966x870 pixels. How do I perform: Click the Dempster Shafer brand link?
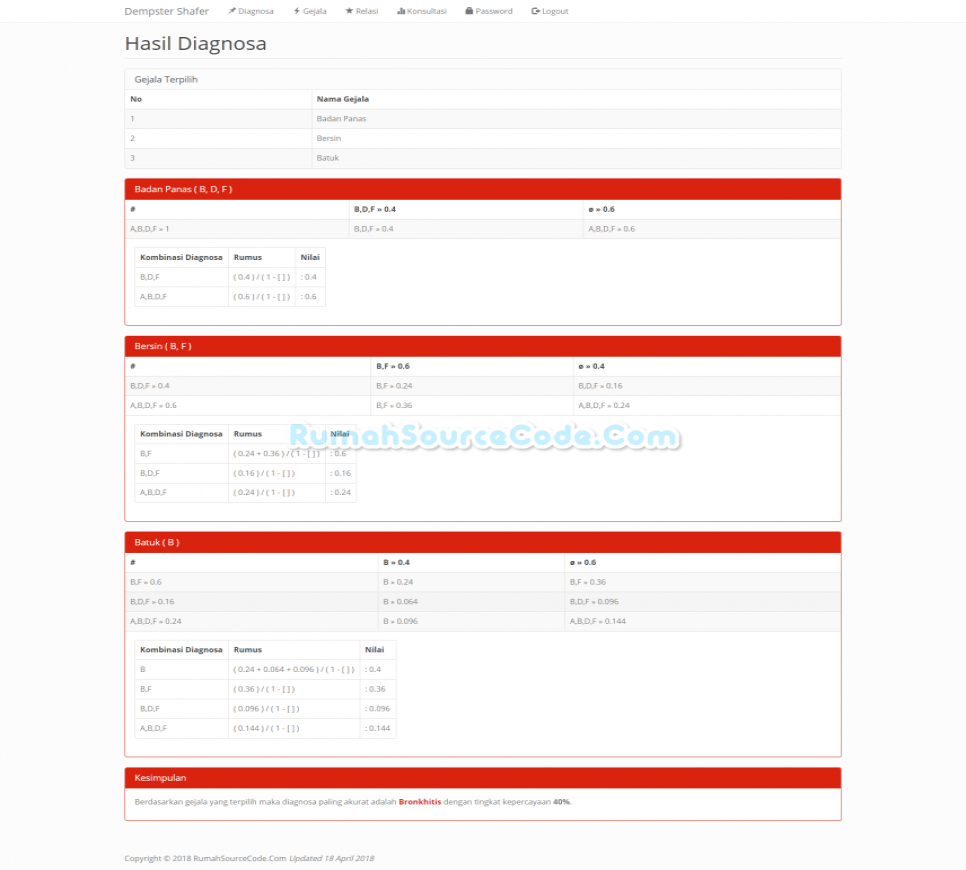pyautogui.click(x=166, y=11)
